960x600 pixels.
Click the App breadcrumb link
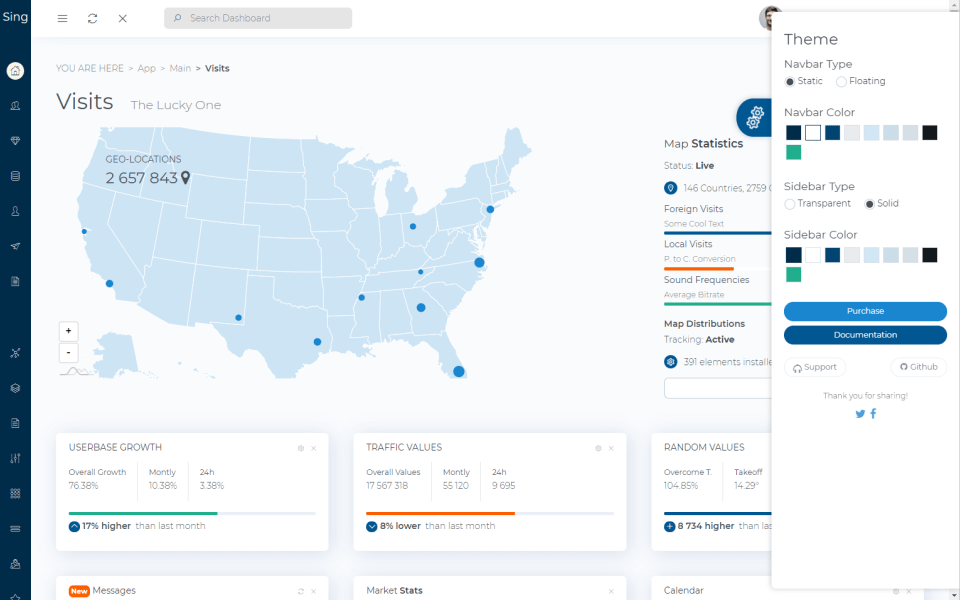[x=147, y=68]
